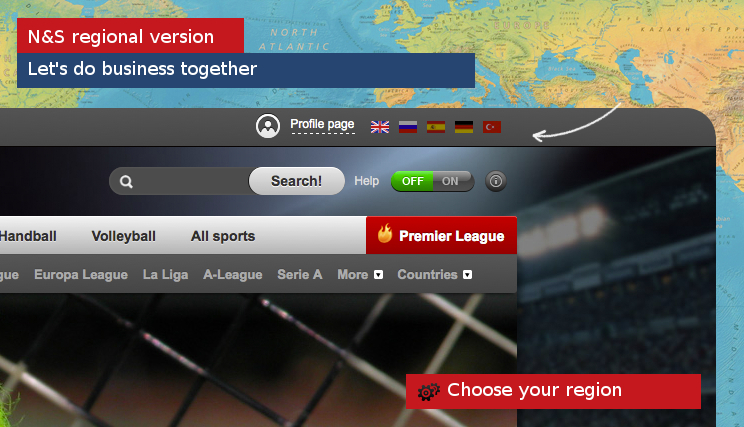Set Help switch to OFF

click(x=412, y=181)
